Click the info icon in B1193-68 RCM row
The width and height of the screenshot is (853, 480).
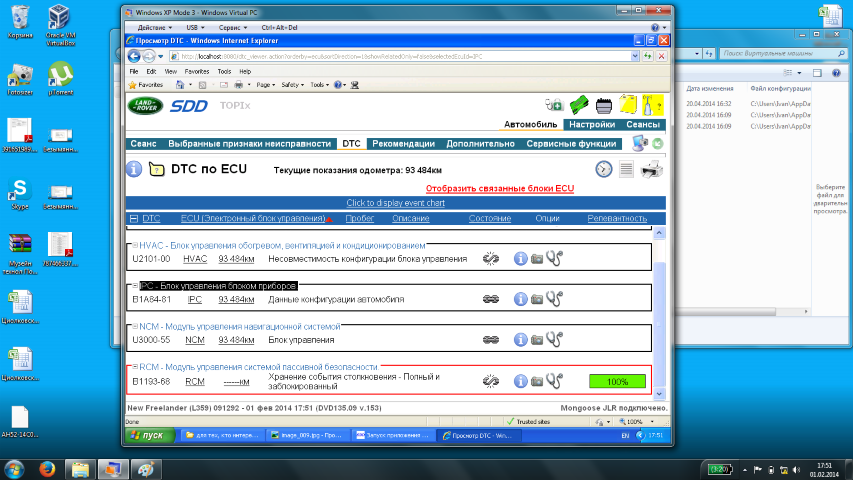(x=521, y=381)
